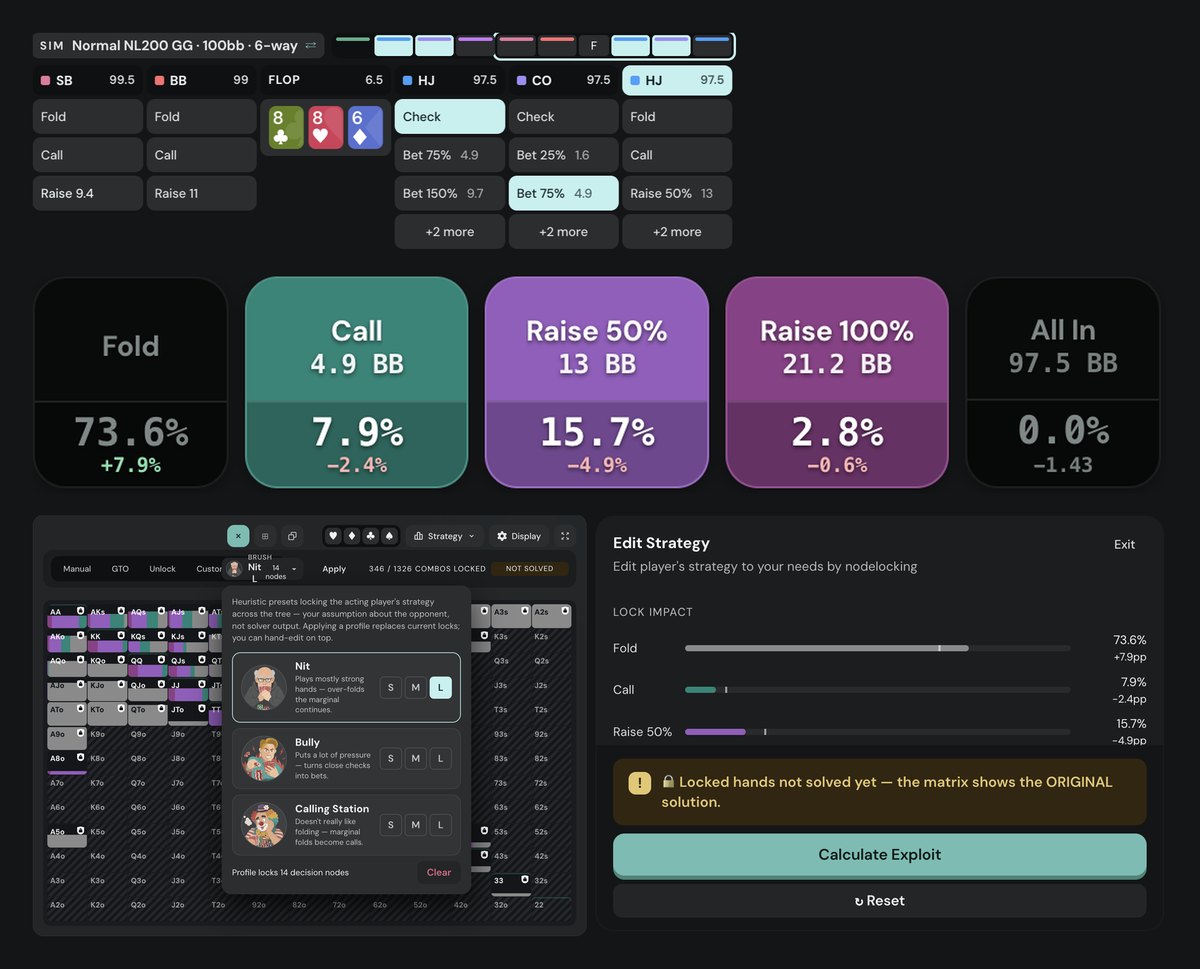Select HJ Raise 50% 13 option
1200x969 pixels.
677,193
